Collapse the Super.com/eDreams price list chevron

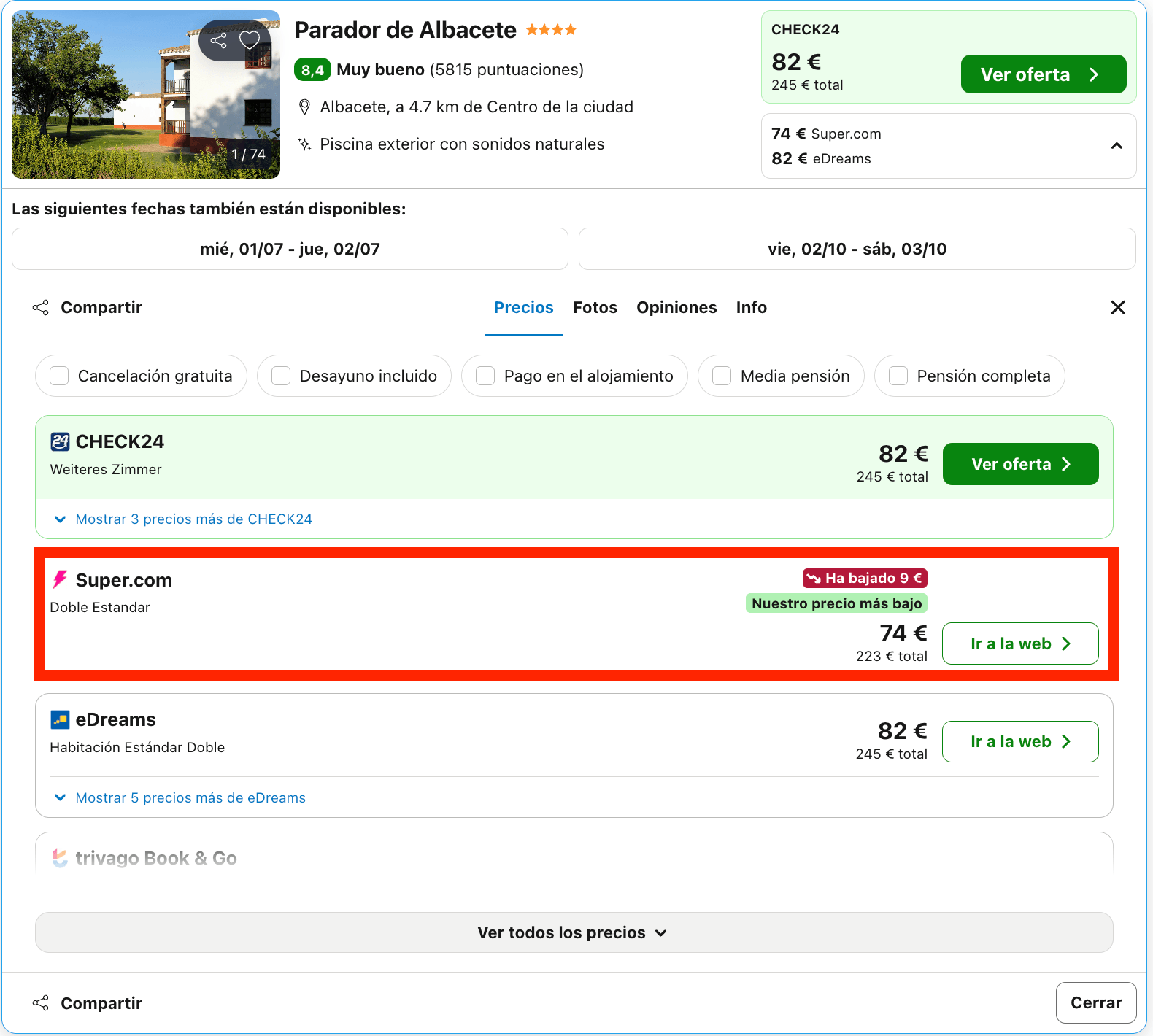[x=1117, y=146]
